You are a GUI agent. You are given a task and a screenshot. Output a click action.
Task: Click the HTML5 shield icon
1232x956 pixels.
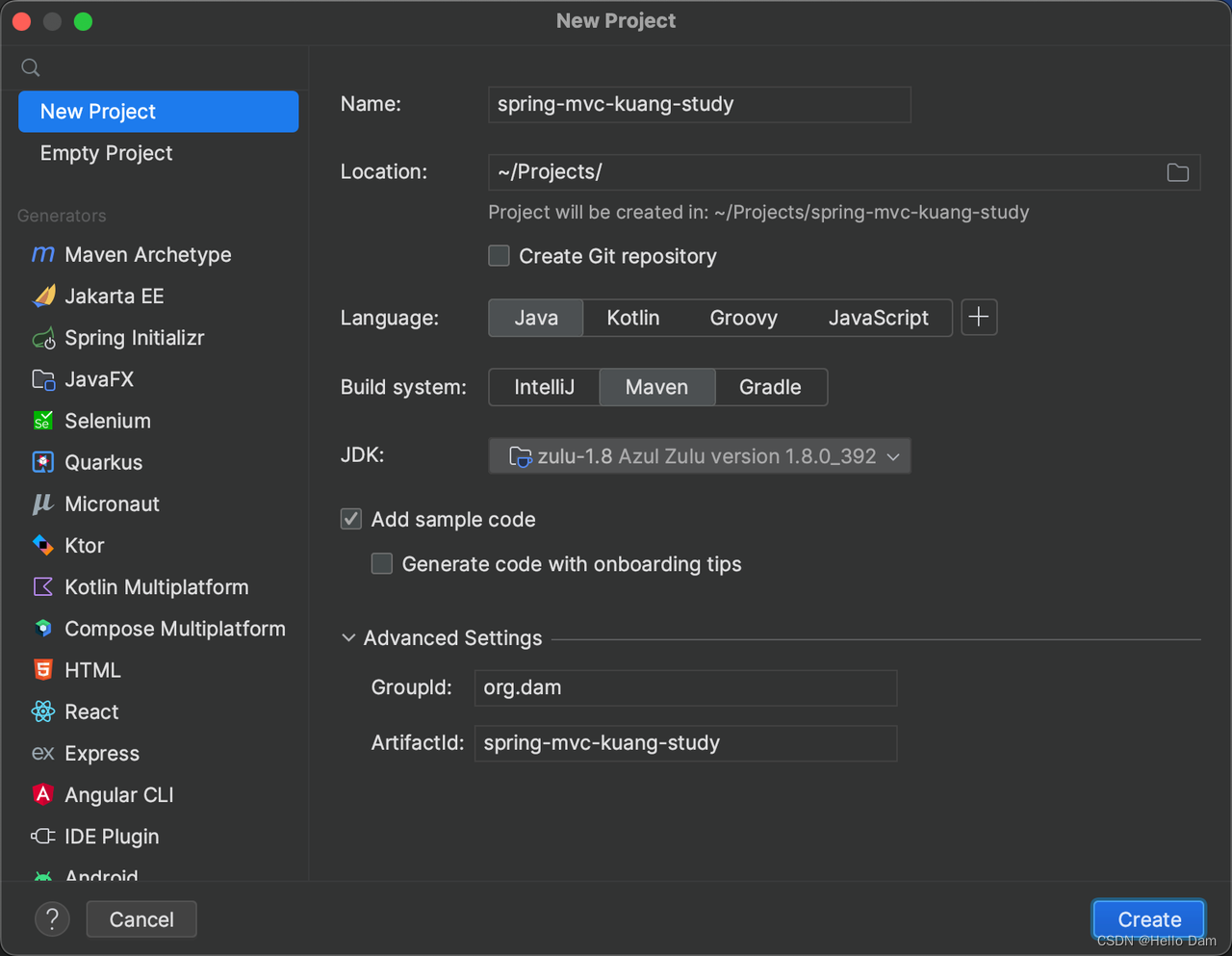point(43,669)
